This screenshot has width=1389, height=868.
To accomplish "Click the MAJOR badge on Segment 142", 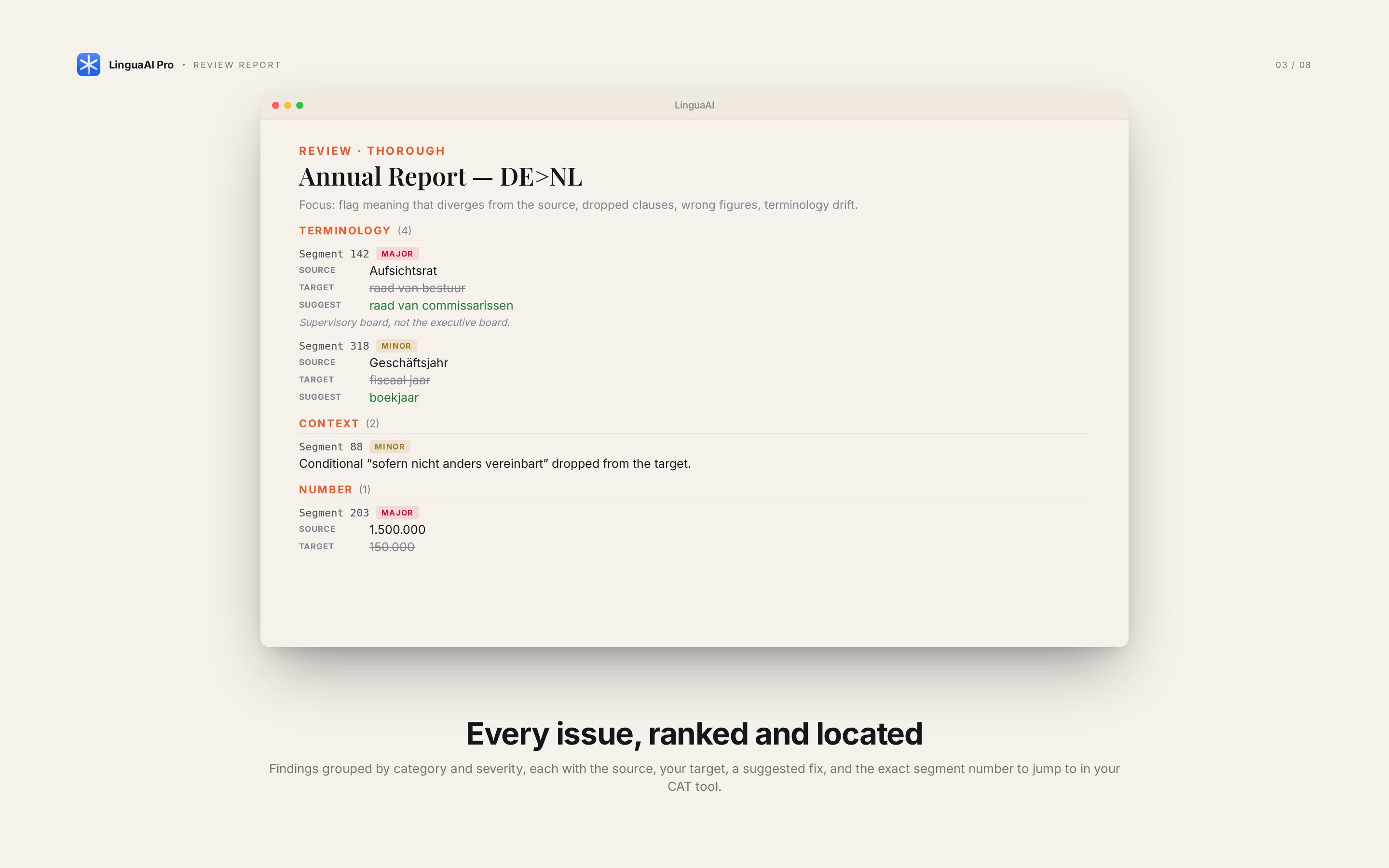I will pos(397,254).
